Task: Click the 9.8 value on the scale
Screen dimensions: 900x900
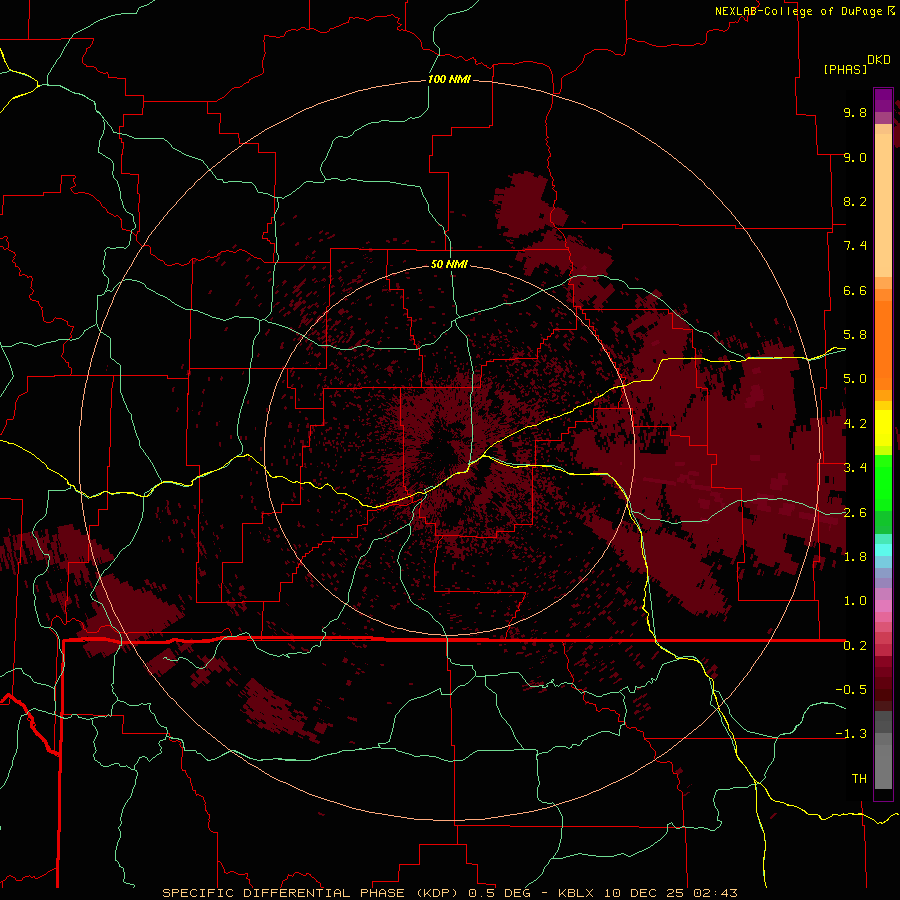Action: point(855,112)
